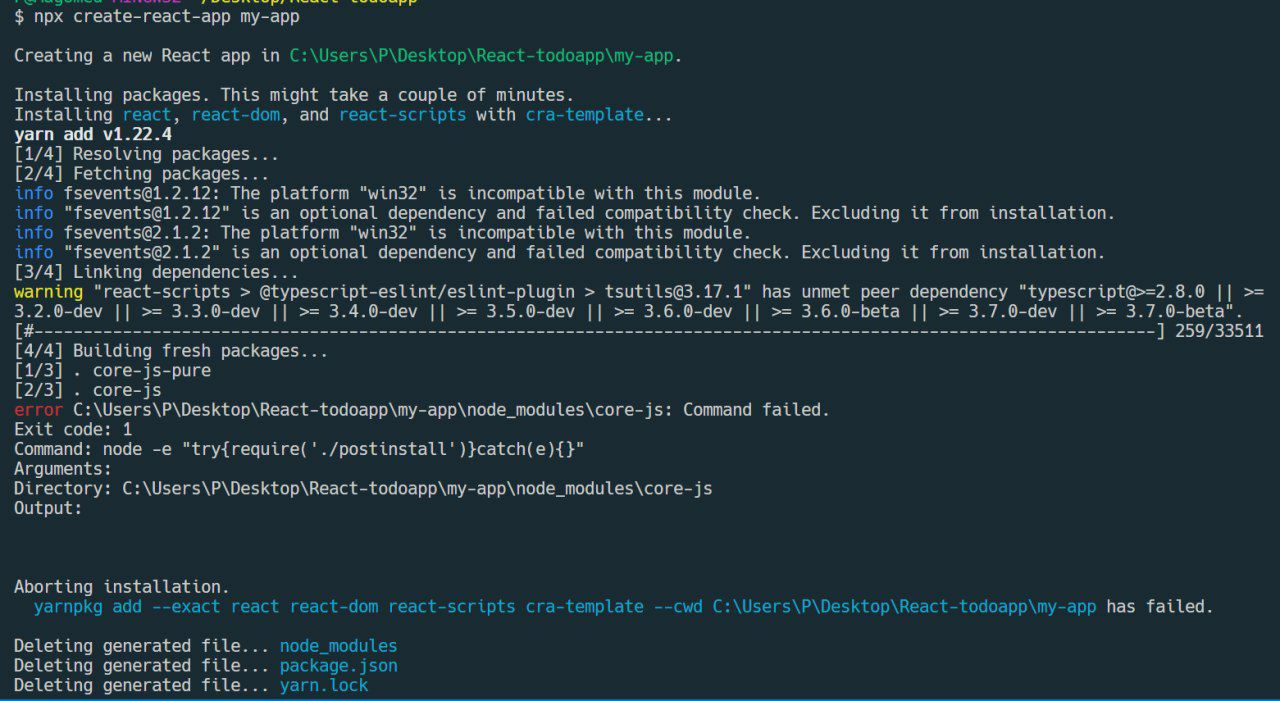Click the Fetching packages step line
The width and height of the screenshot is (1280, 701).
click(x=141, y=174)
